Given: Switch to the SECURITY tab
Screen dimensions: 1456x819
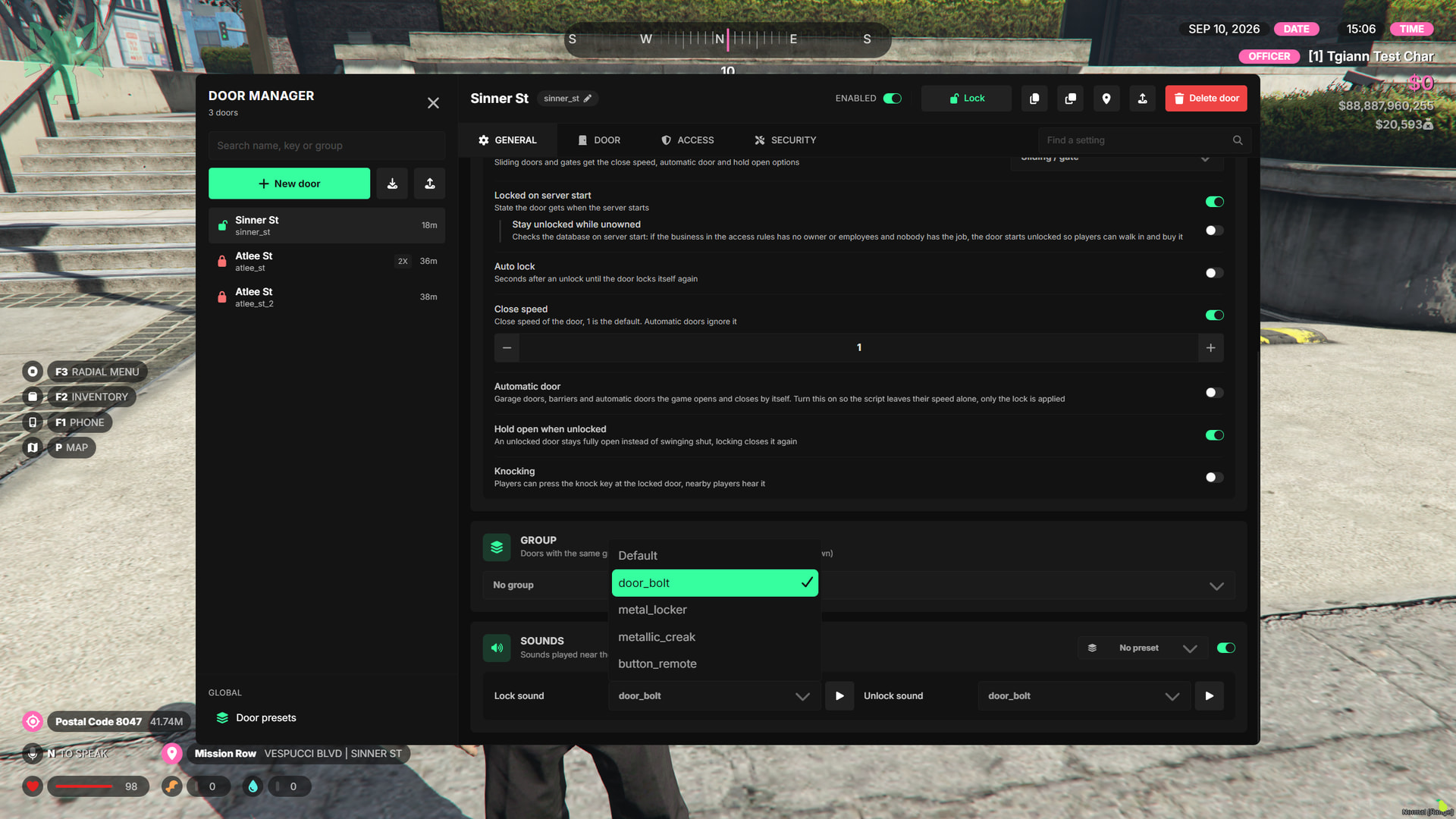Looking at the screenshot, I should [785, 140].
